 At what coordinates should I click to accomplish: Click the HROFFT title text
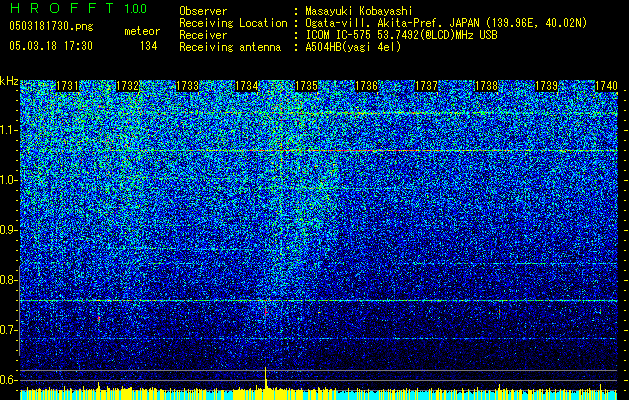pyautogui.click(x=62, y=8)
